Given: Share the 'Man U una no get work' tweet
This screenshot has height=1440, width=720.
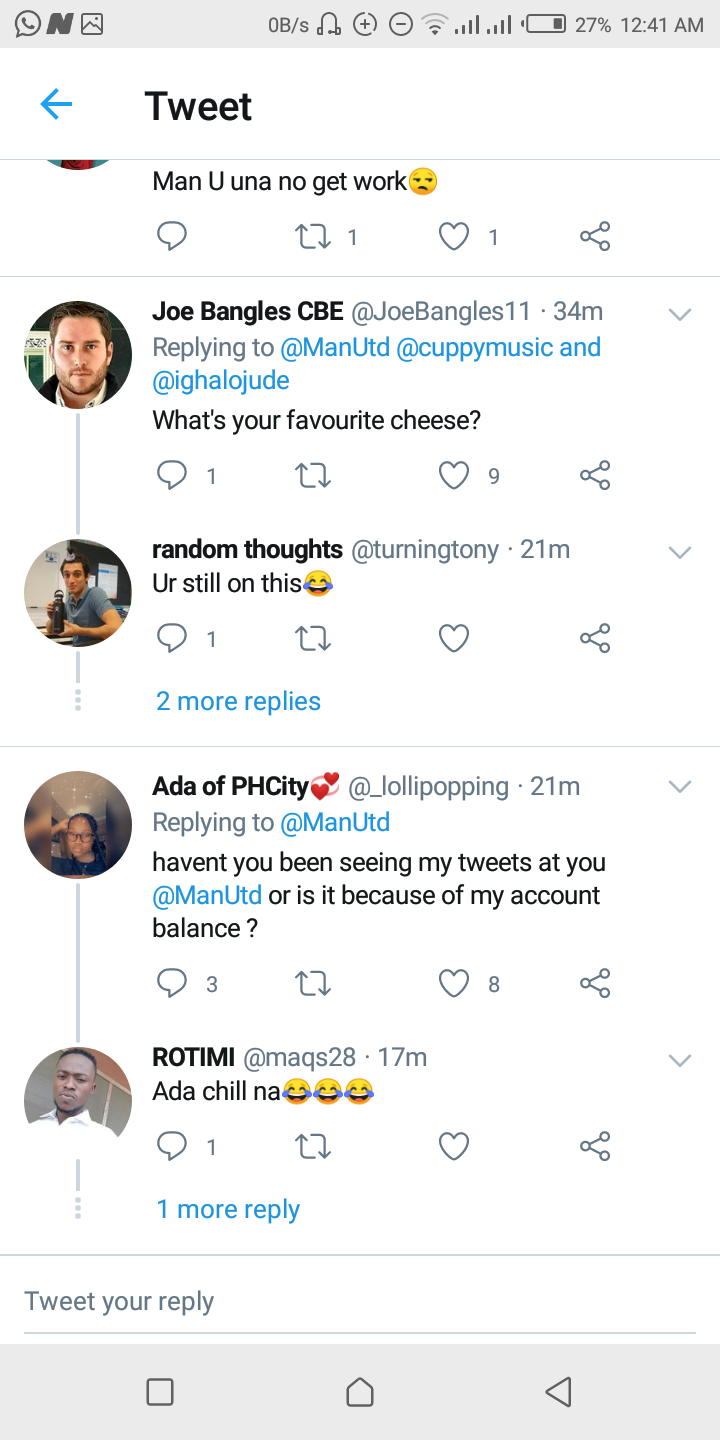Looking at the screenshot, I should [x=594, y=237].
